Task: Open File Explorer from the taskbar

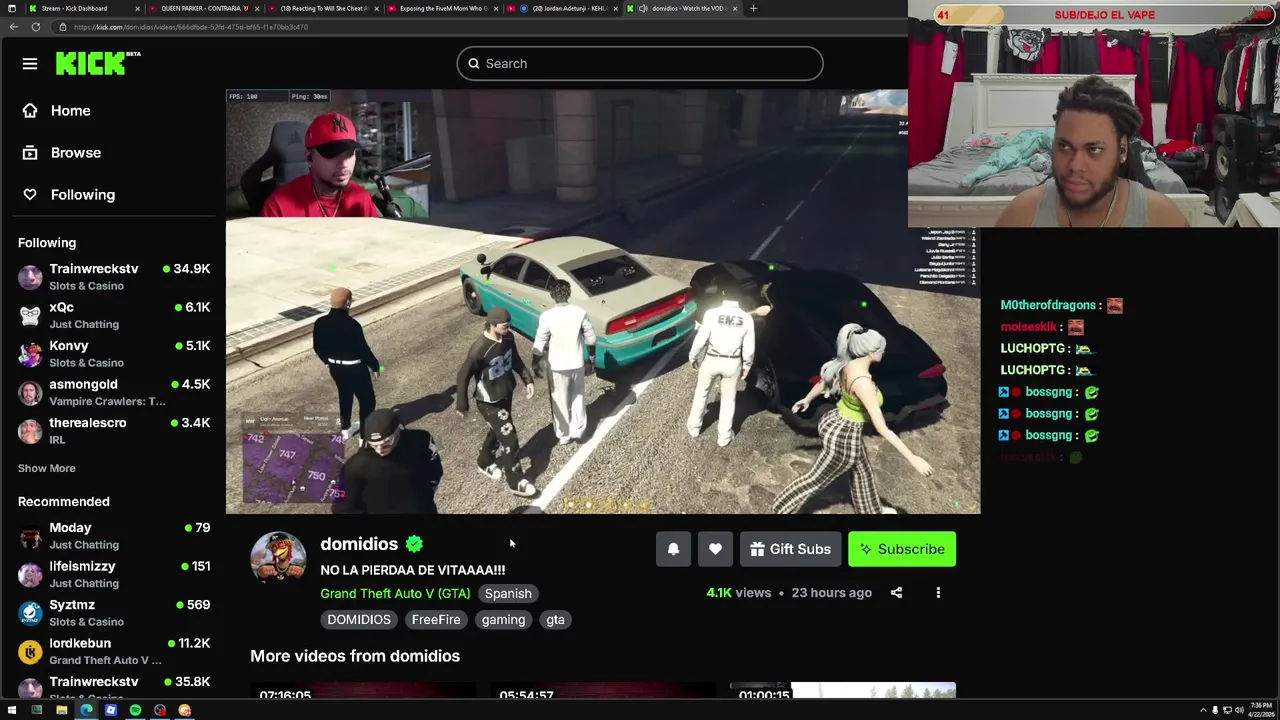Action: pos(61,710)
